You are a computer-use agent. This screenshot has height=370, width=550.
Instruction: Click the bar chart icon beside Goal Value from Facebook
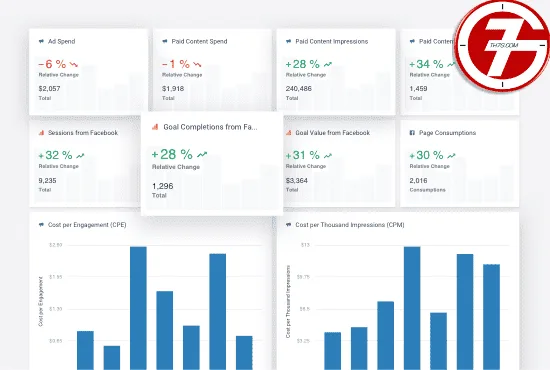coord(289,133)
